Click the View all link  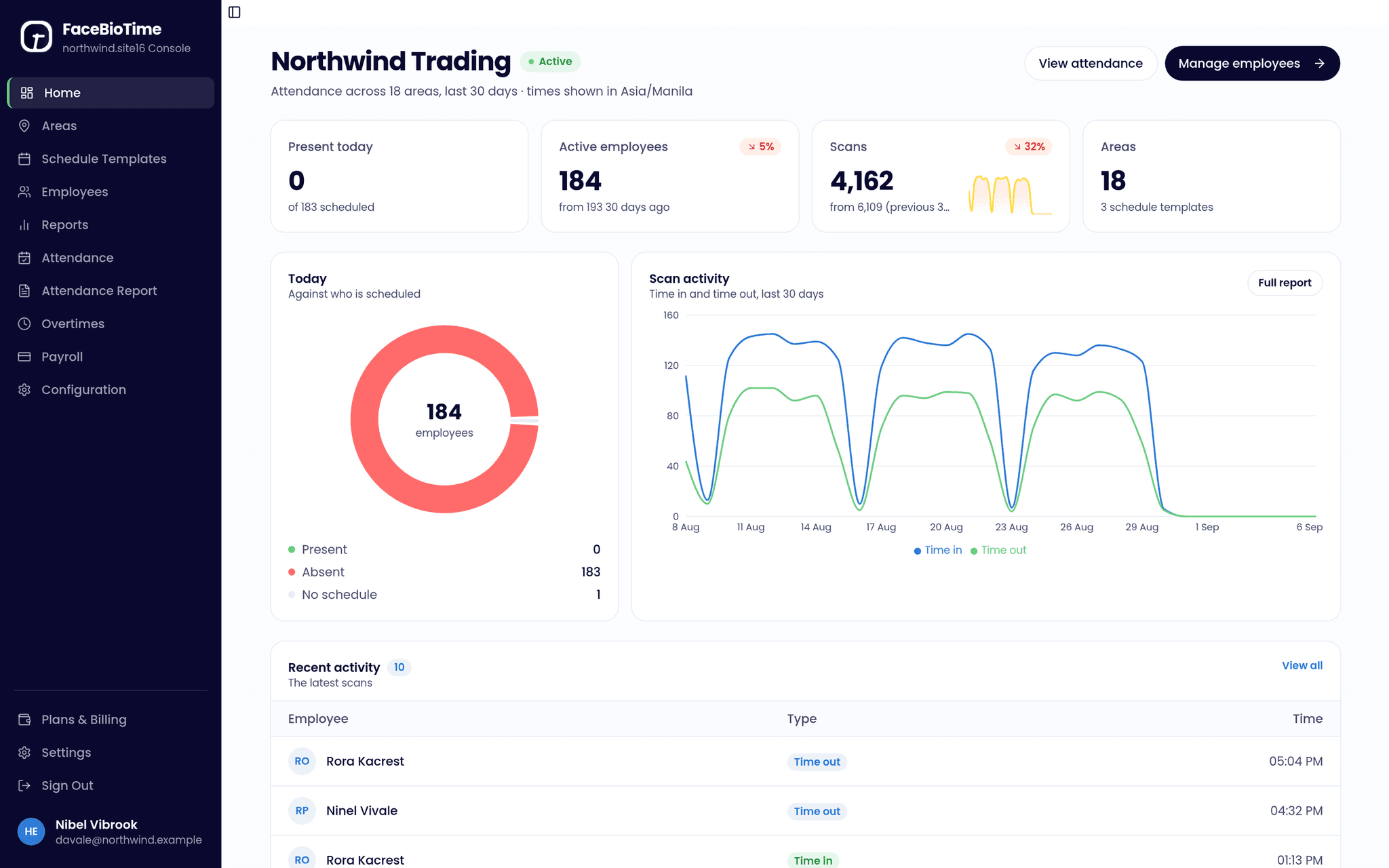tap(1302, 665)
